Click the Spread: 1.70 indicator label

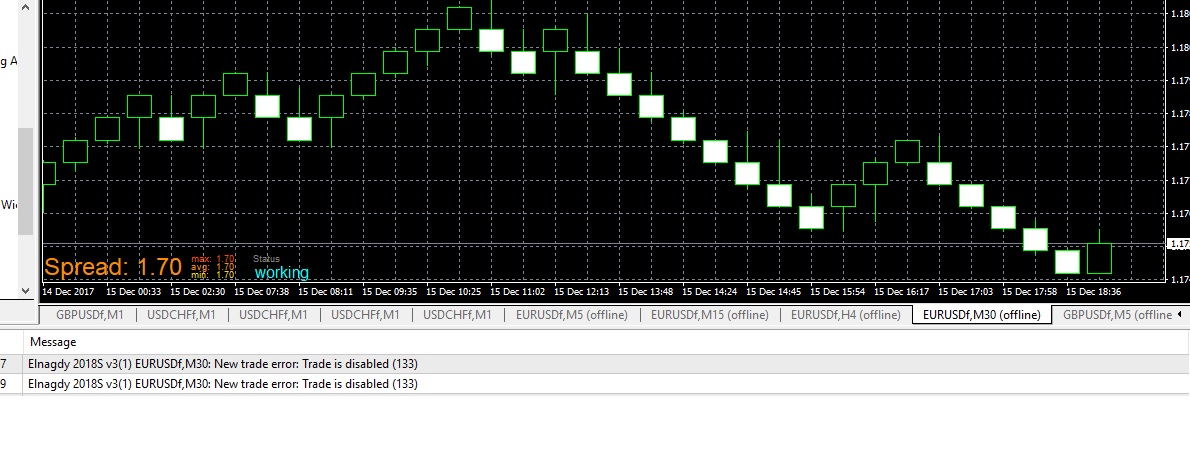click(113, 267)
